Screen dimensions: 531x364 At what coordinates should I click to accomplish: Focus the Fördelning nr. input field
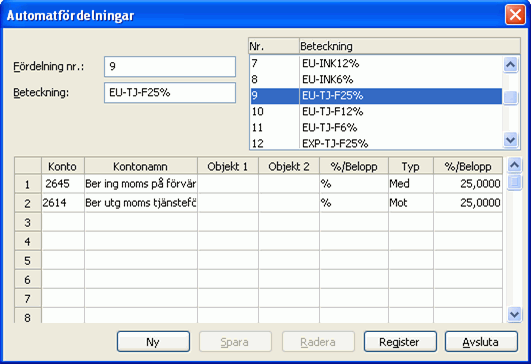[x=170, y=66]
